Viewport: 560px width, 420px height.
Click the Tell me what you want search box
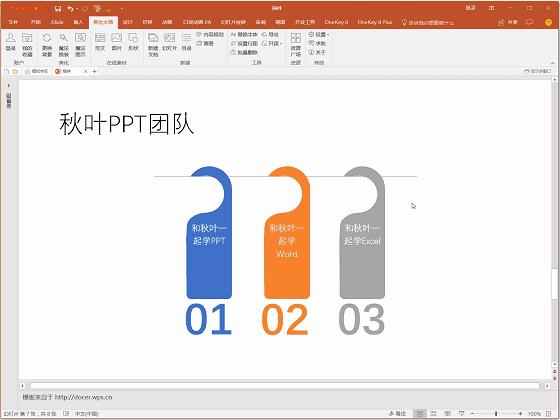coord(428,22)
